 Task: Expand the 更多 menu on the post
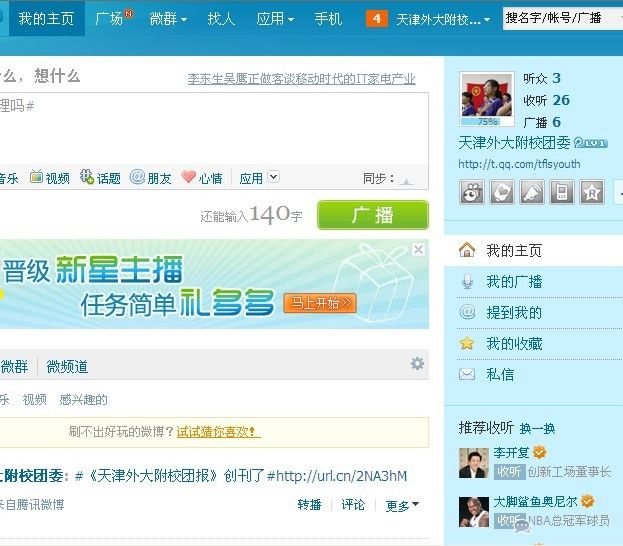pyautogui.click(x=402, y=505)
